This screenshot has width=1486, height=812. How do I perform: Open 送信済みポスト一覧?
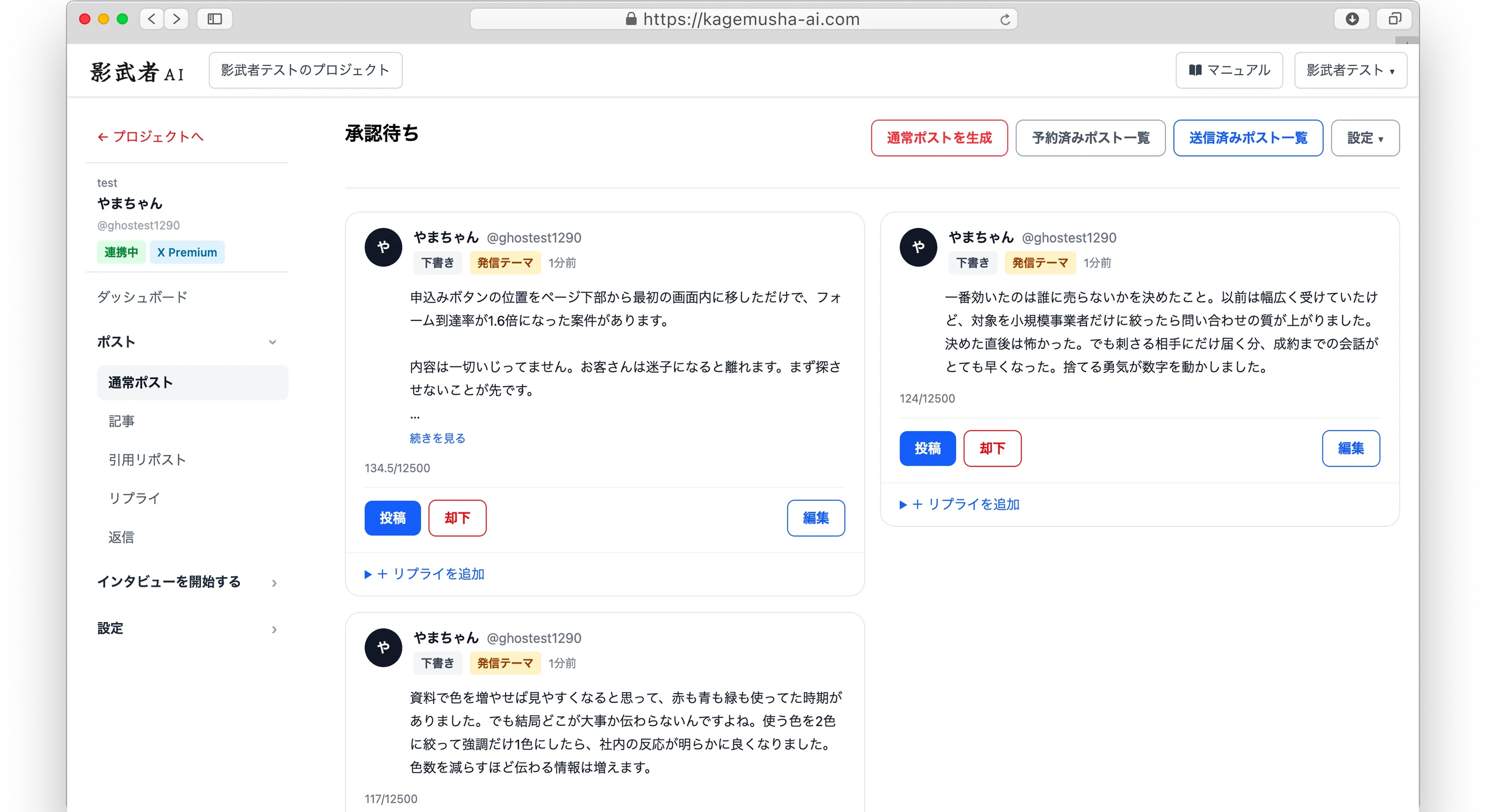click(1248, 138)
